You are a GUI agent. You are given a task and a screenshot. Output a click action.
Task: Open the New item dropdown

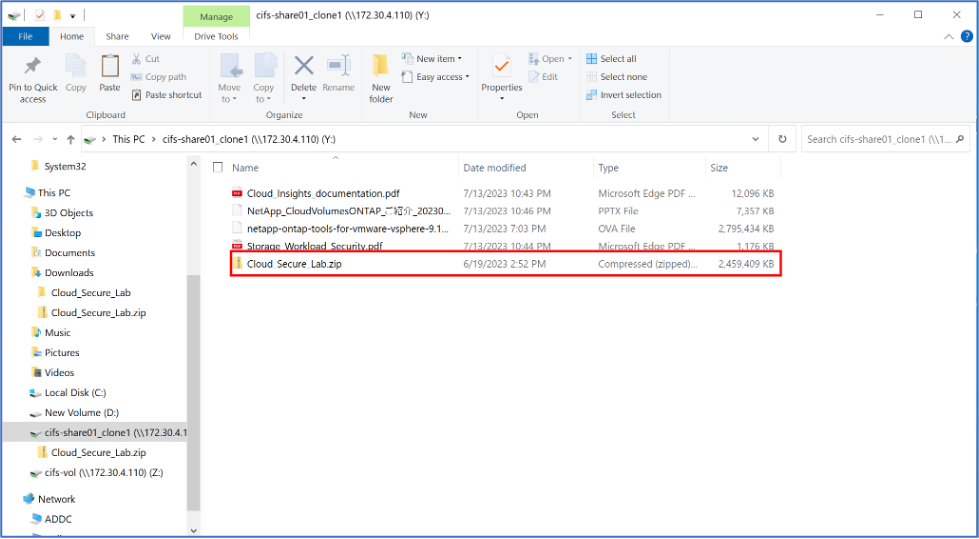click(432, 59)
